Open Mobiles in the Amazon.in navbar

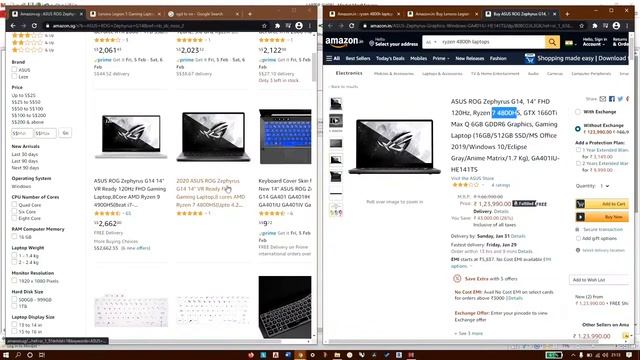(418, 58)
